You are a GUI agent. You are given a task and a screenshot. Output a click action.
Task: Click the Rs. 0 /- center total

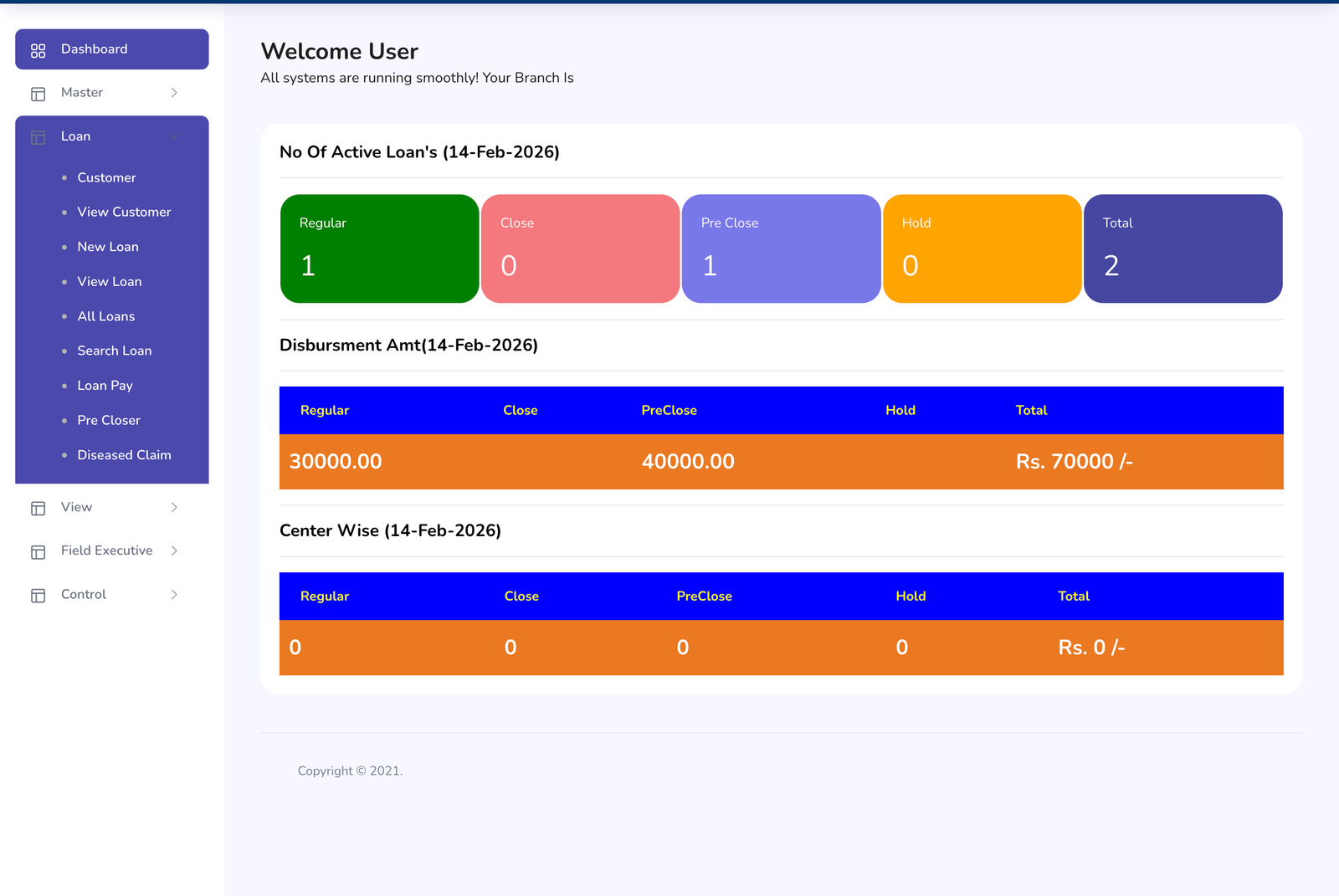pos(1091,648)
